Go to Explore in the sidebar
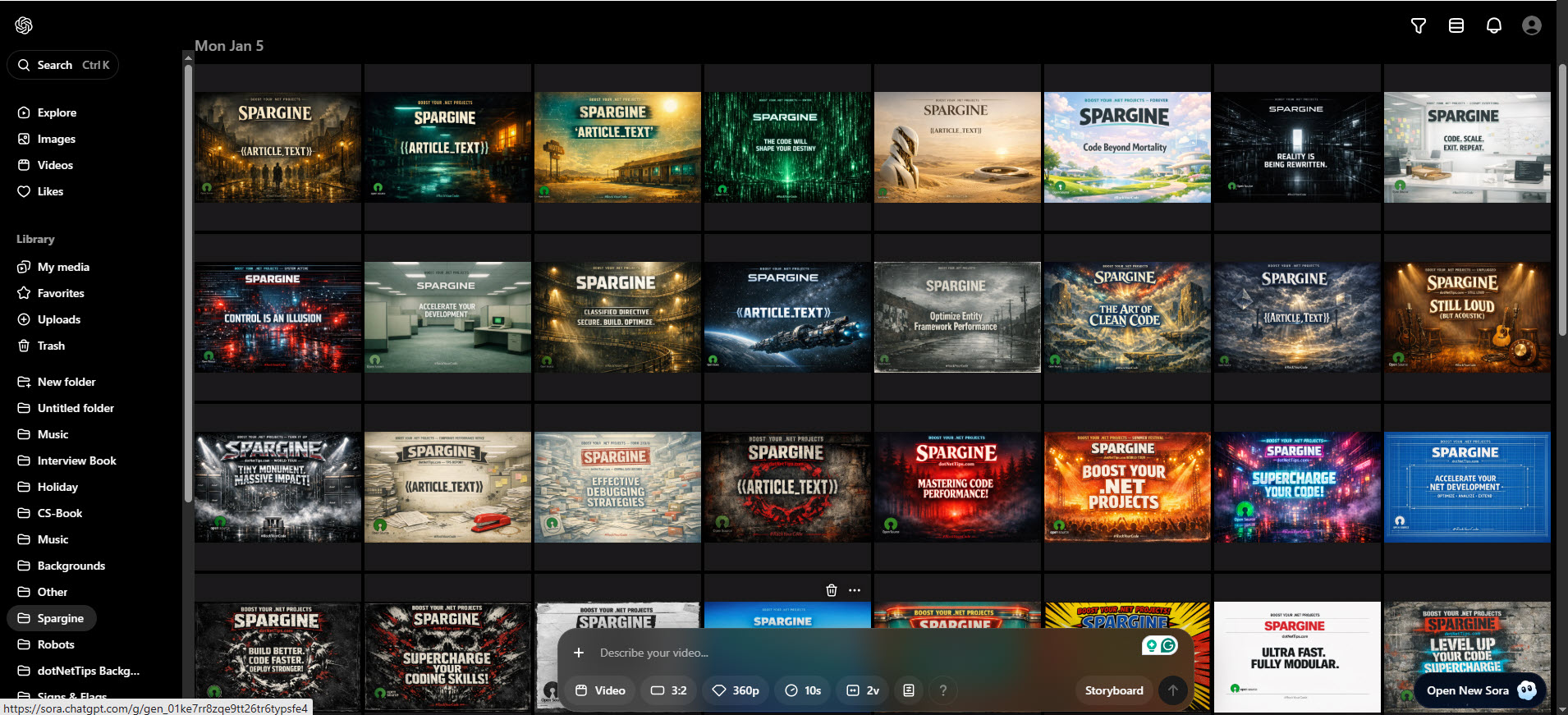The image size is (1568, 715). pos(57,112)
